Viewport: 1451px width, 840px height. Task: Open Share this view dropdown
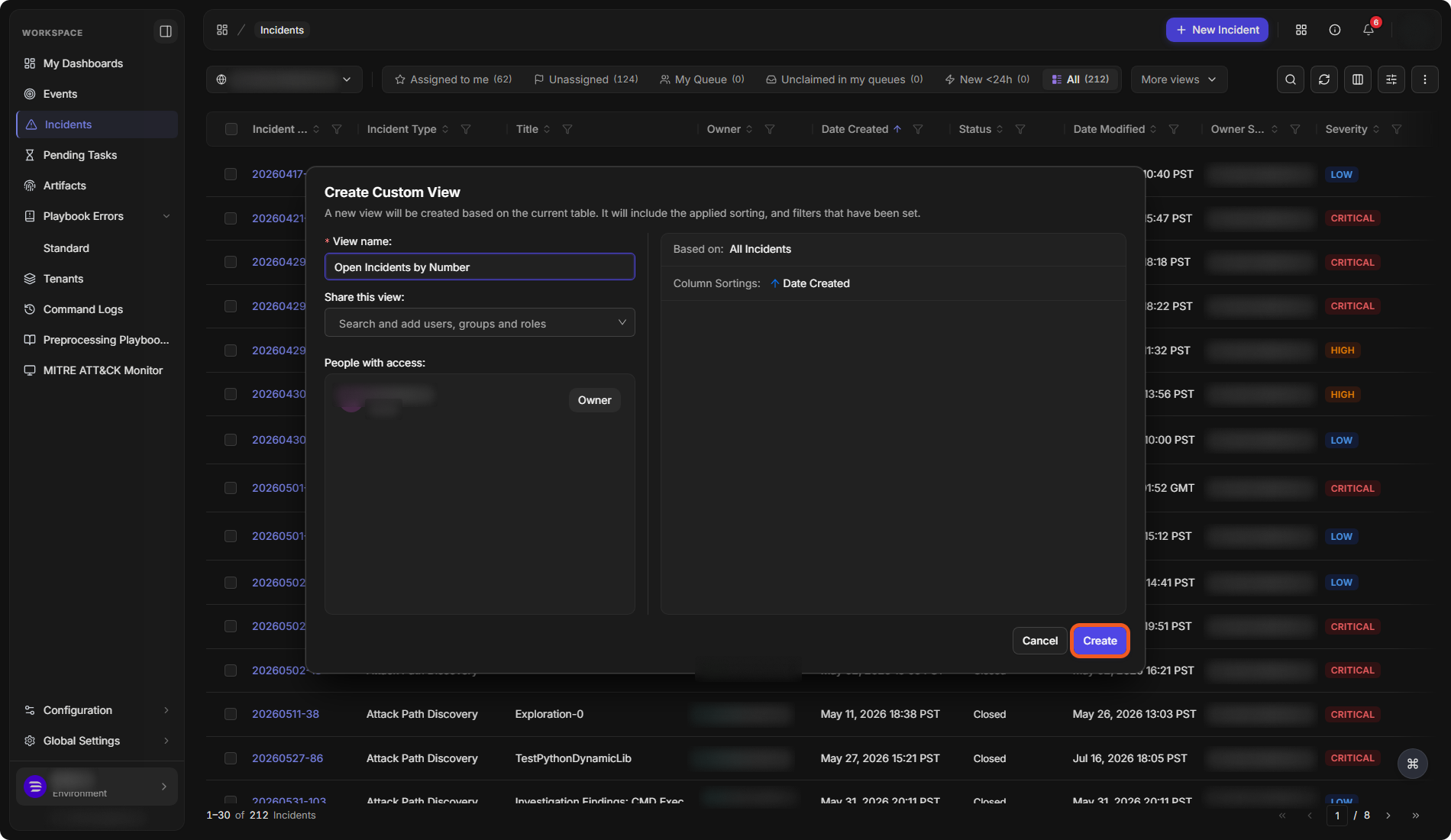480,323
